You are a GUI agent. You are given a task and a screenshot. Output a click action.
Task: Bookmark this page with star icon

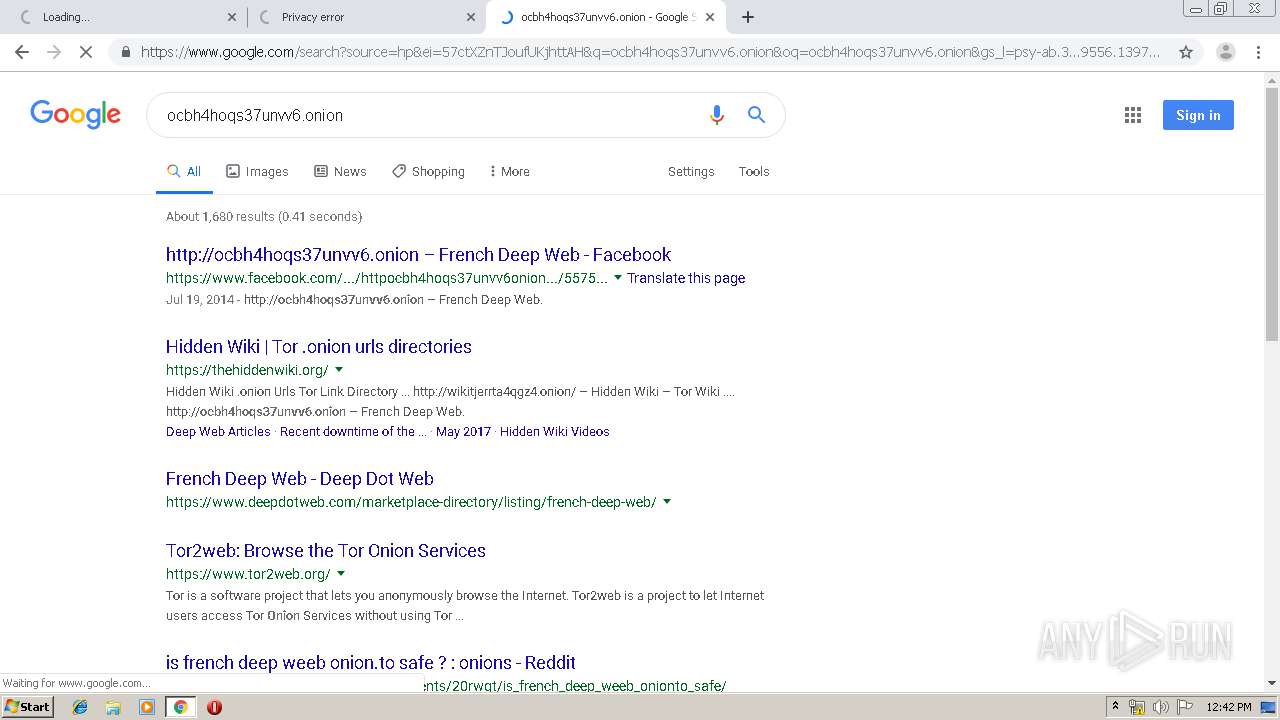click(1186, 52)
